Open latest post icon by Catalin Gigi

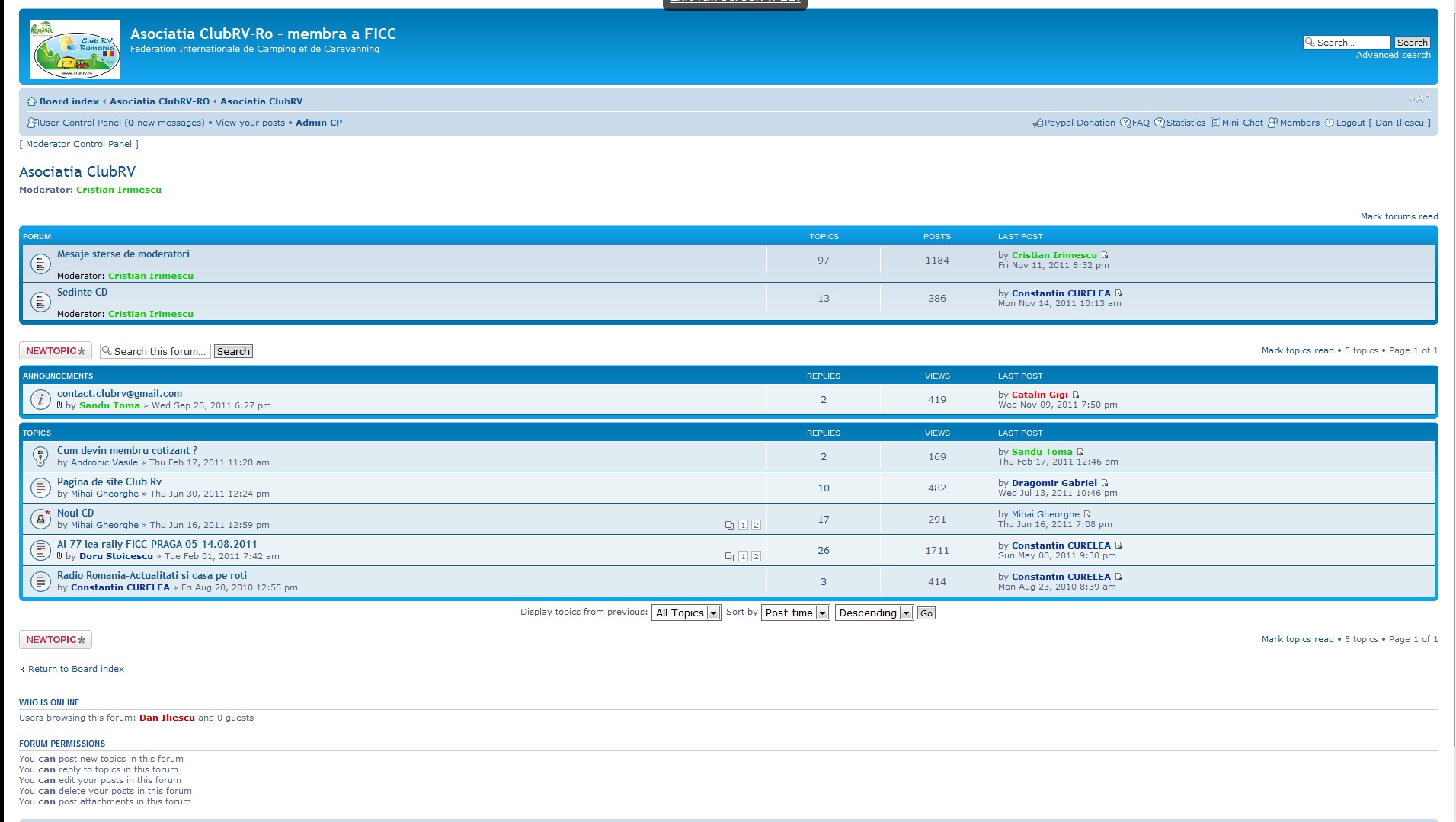pyautogui.click(x=1076, y=395)
